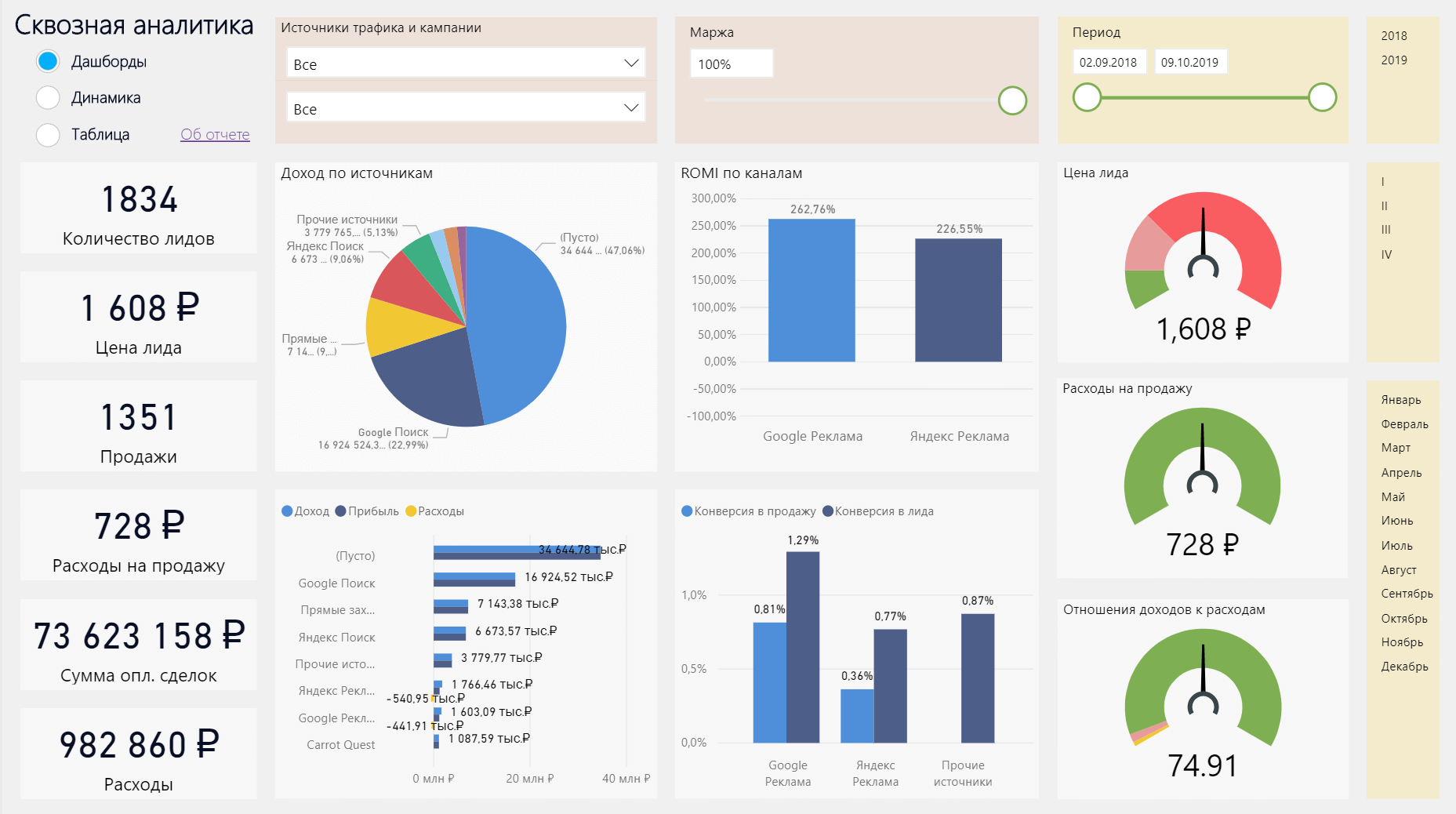
Task: Click the right handle of period slider
Action: [x=1322, y=98]
